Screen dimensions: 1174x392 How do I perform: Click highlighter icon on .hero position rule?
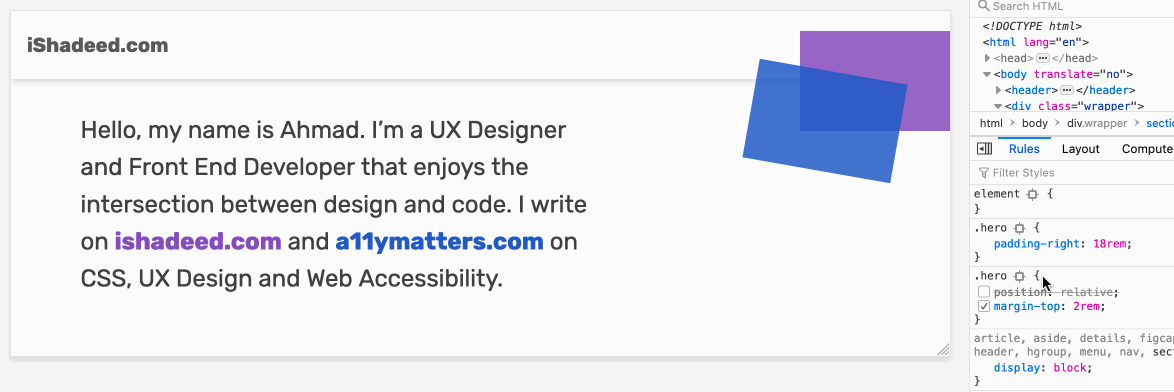point(1019,276)
